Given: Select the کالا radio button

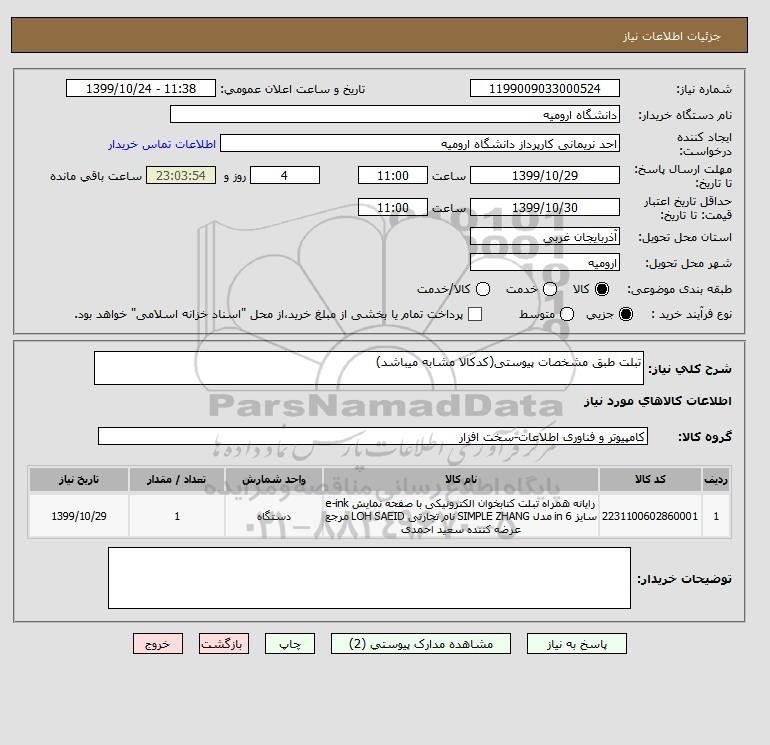Looking at the screenshot, I should click(x=602, y=289).
